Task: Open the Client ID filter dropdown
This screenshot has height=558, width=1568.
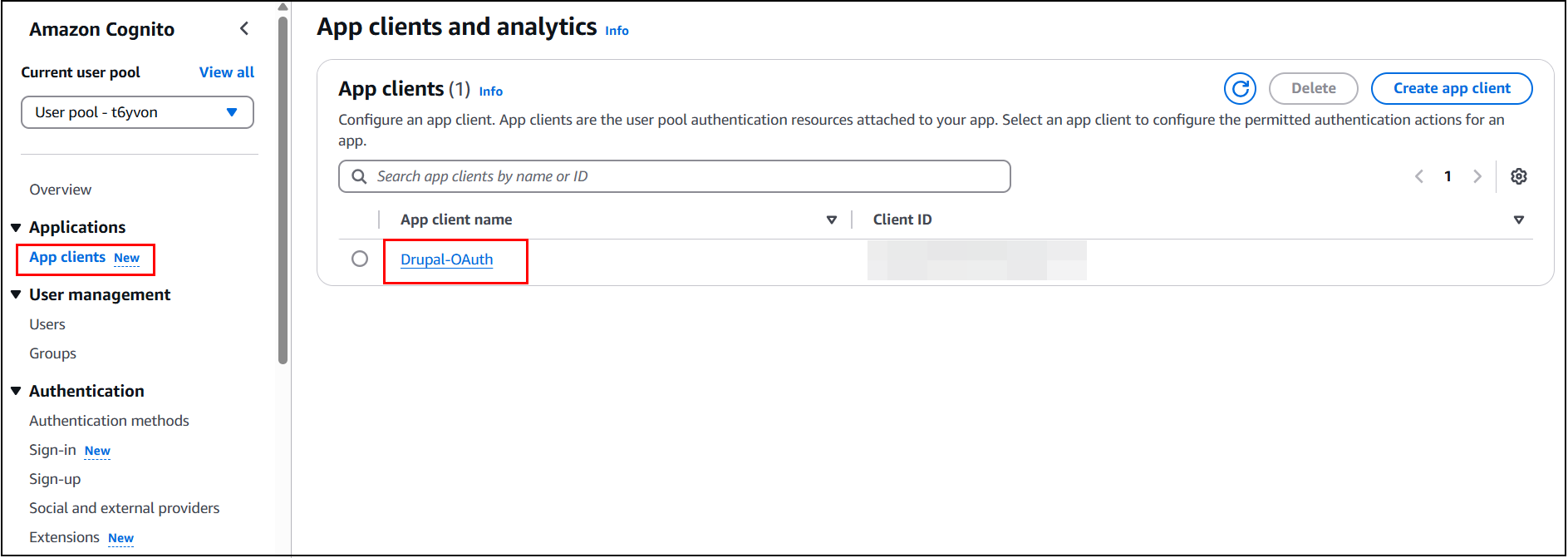Action: click(x=1519, y=219)
